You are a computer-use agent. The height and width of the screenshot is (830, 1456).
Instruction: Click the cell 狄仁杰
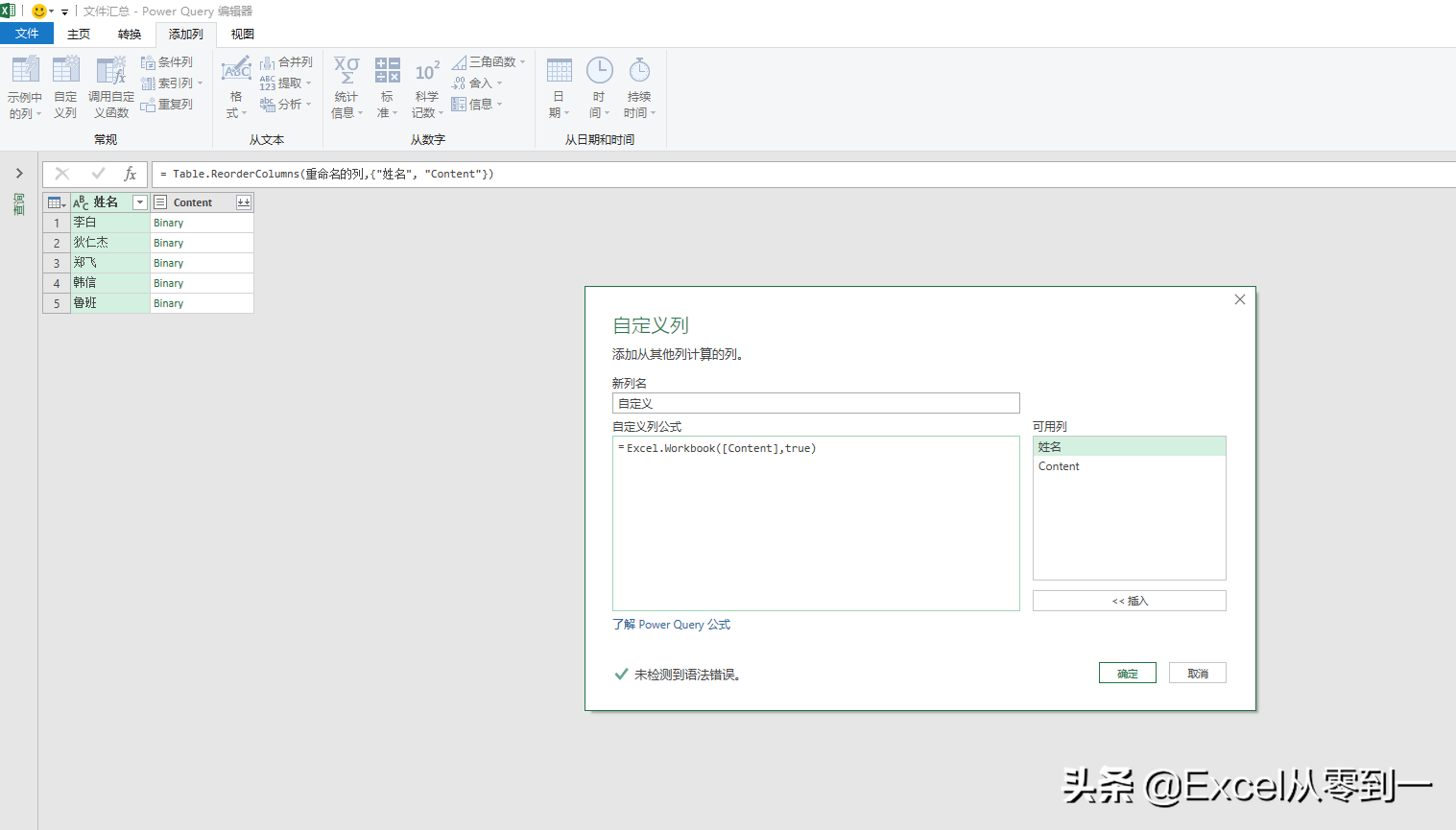point(110,243)
